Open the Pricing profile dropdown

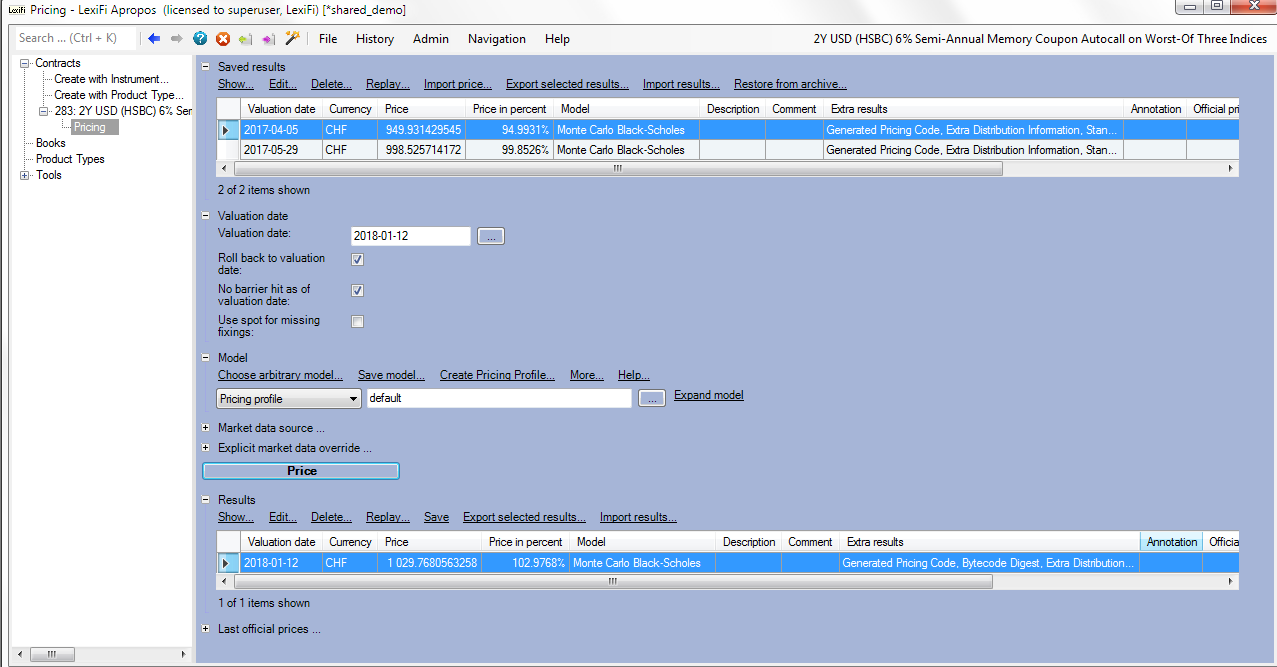click(x=288, y=399)
